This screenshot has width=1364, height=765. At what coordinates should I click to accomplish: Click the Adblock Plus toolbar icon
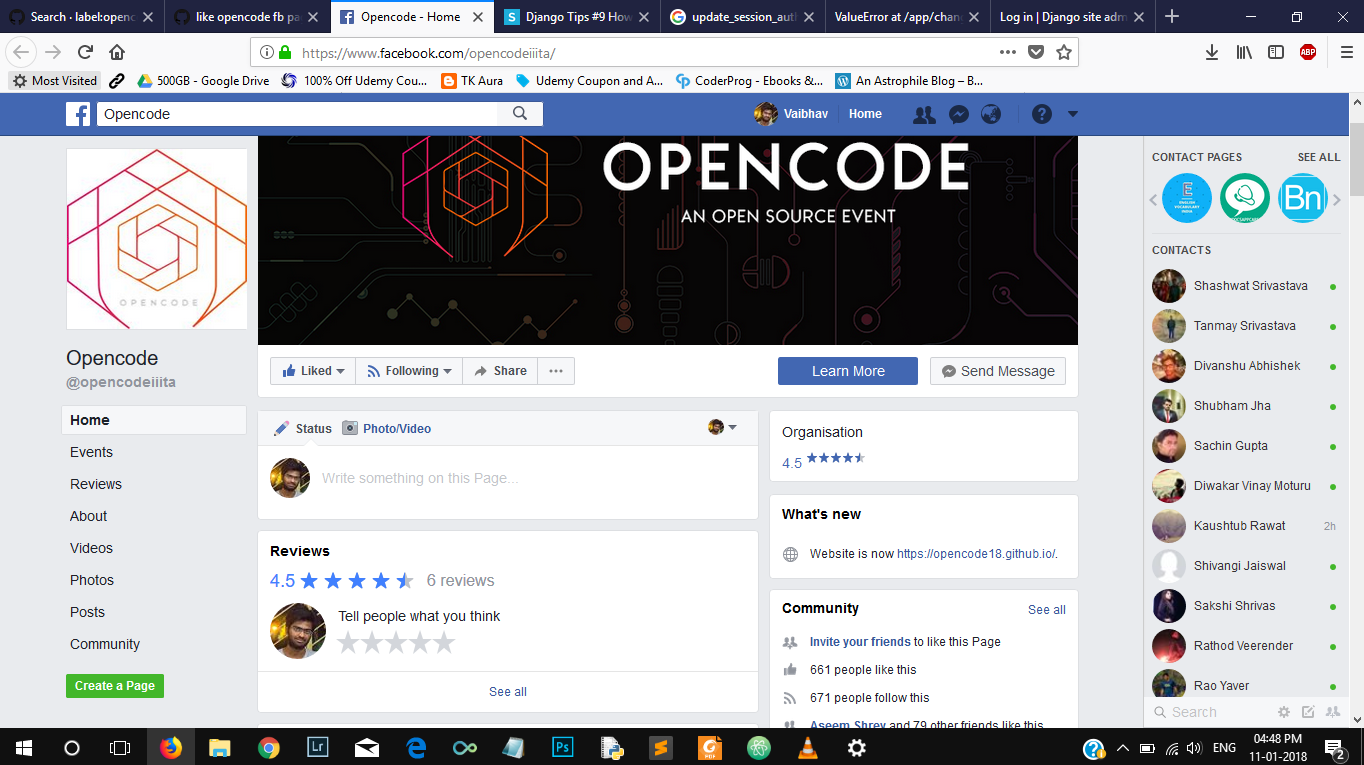(1309, 50)
